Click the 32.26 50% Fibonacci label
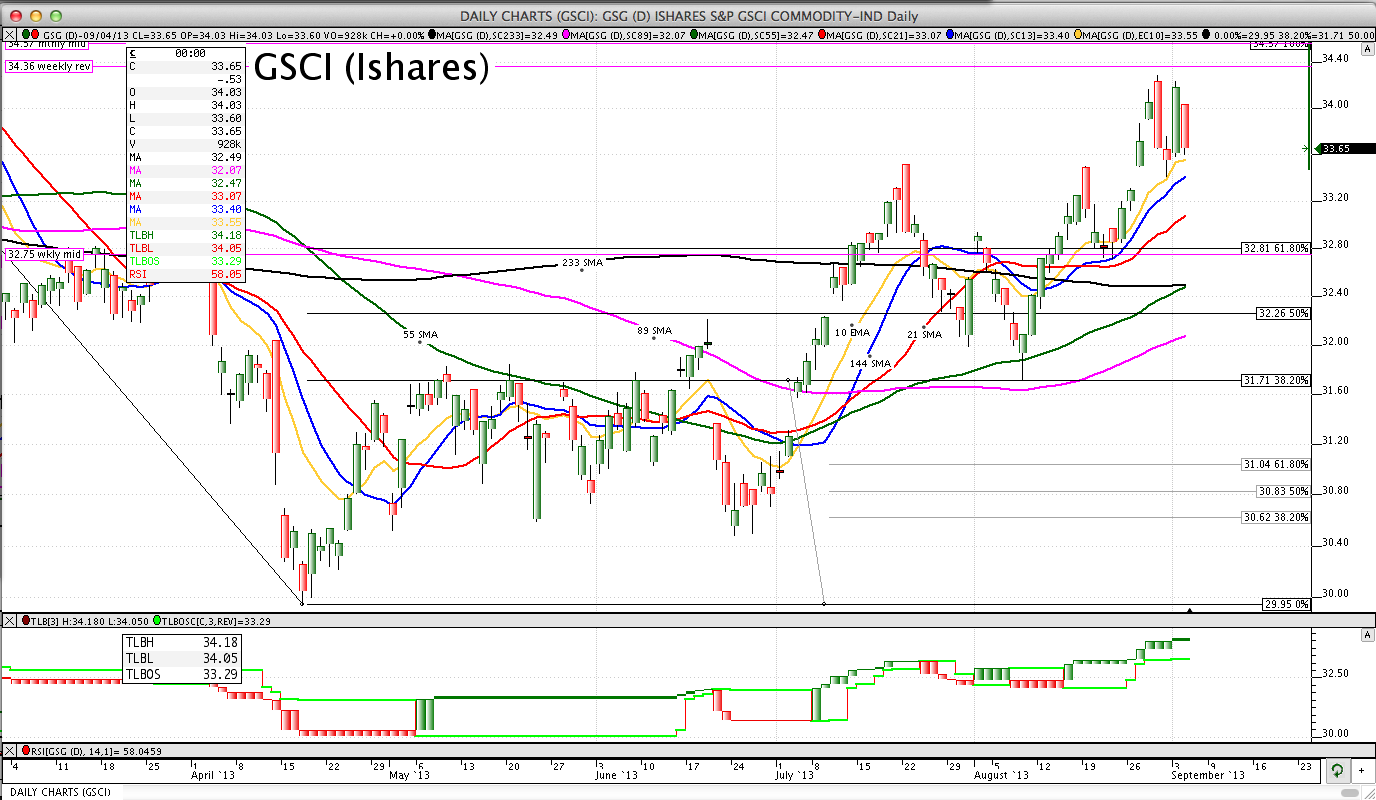1376x800 pixels. click(1283, 313)
